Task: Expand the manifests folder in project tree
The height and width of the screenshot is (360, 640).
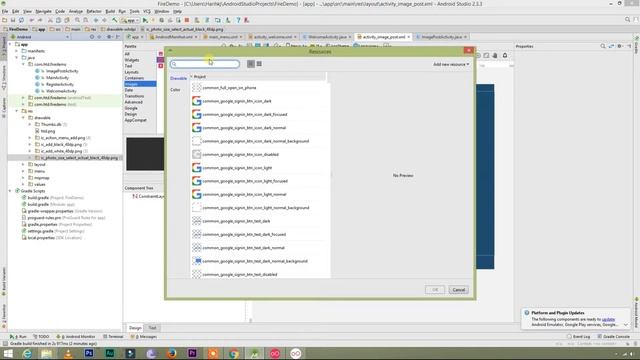Action: pyautogui.click(x=17, y=51)
